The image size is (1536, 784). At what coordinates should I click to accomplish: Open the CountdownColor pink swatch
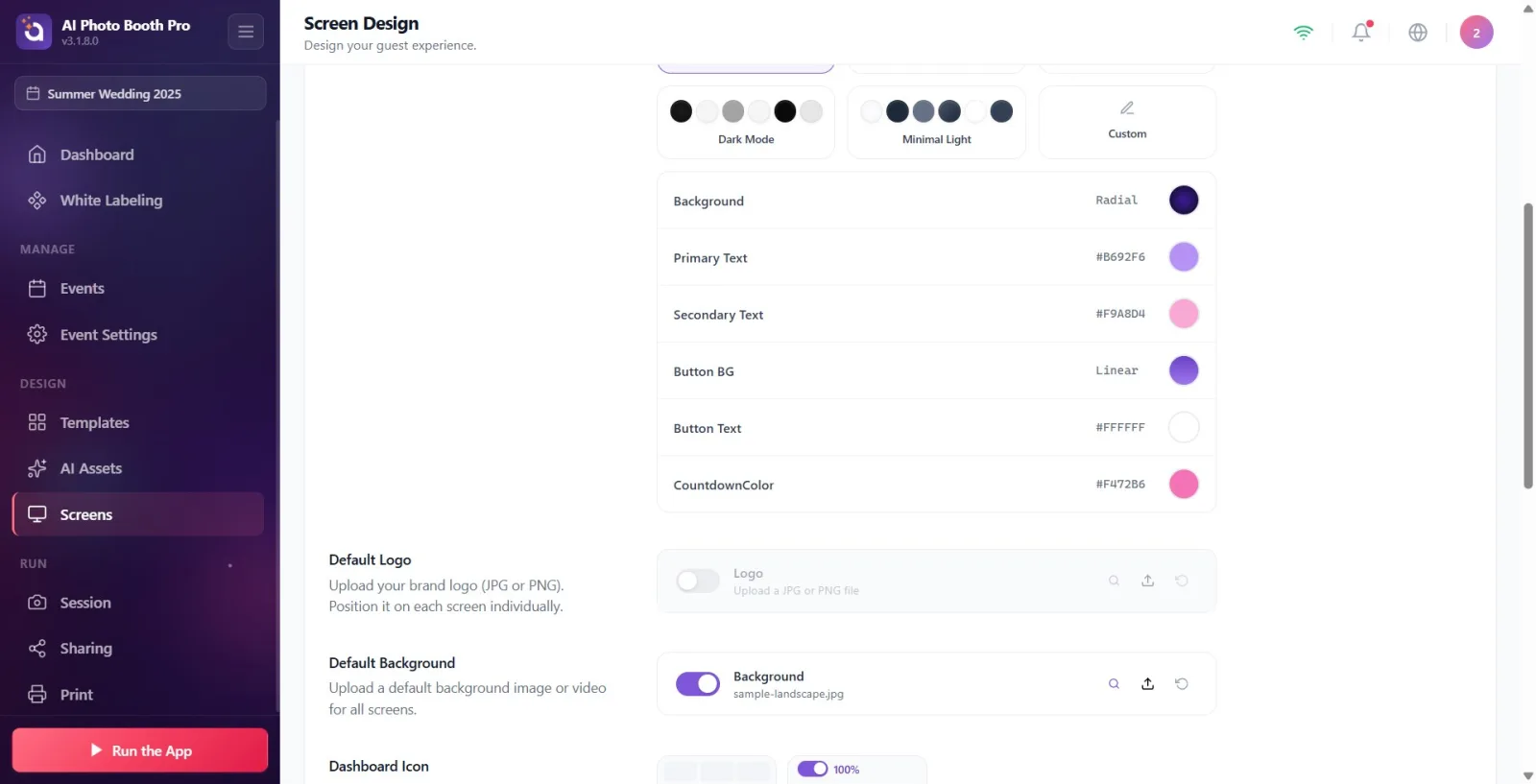1184,485
